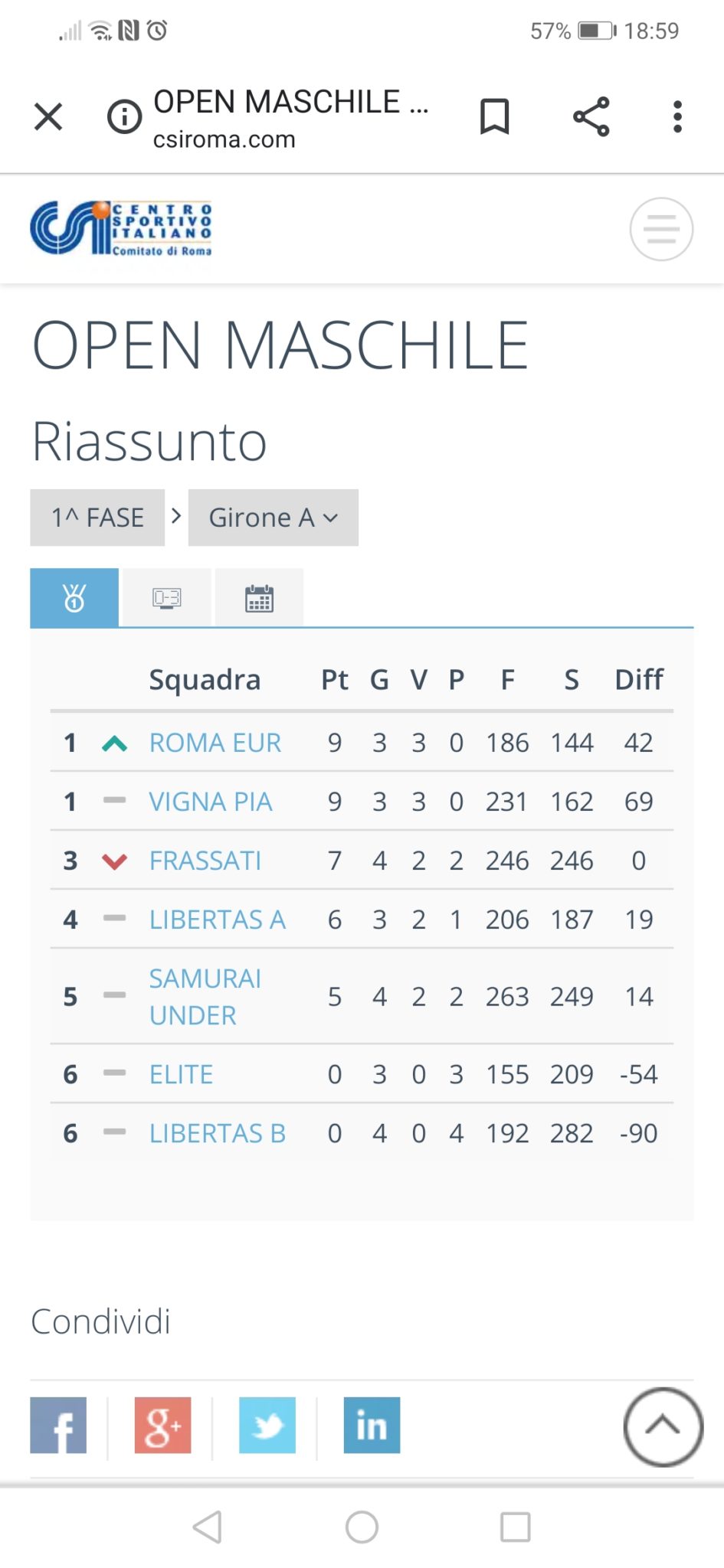Switch to the calendar tab

tap(259, 598)
